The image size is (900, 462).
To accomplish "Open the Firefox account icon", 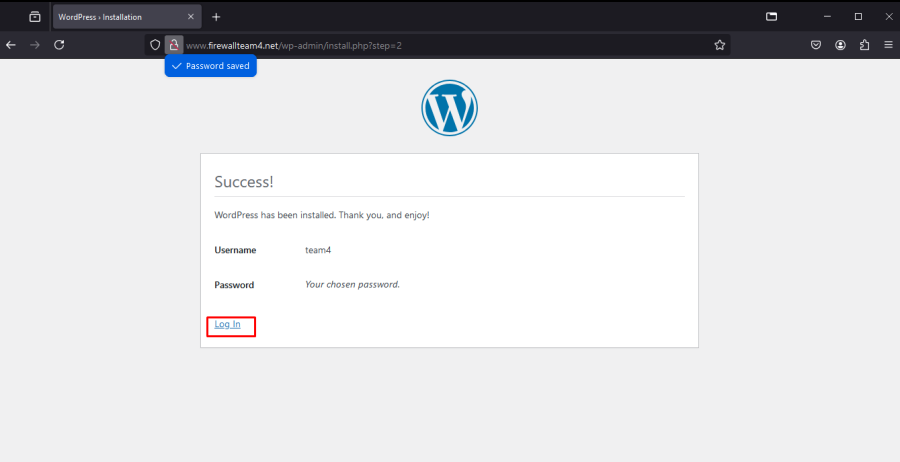I will (x=840, y=45).
